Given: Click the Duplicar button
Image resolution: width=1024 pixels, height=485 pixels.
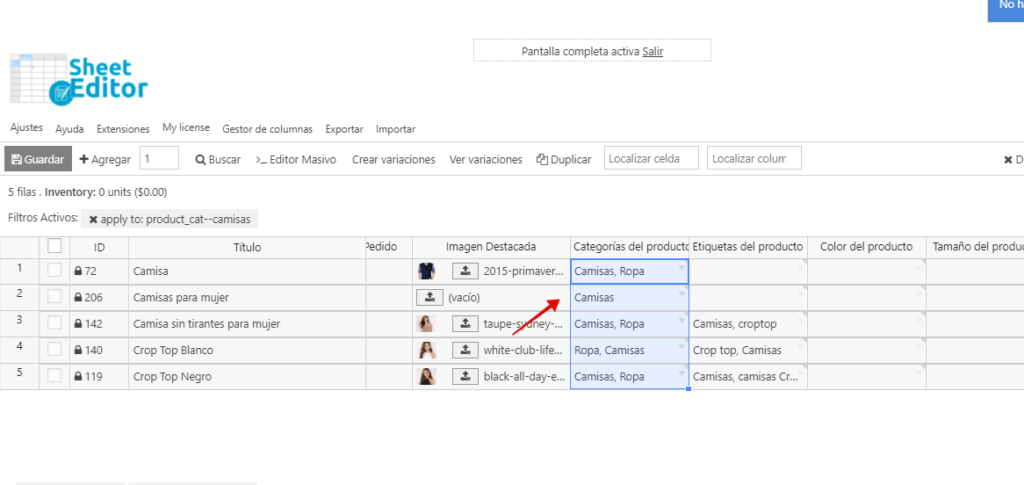Looking at the screenshot, I should 564,159.
